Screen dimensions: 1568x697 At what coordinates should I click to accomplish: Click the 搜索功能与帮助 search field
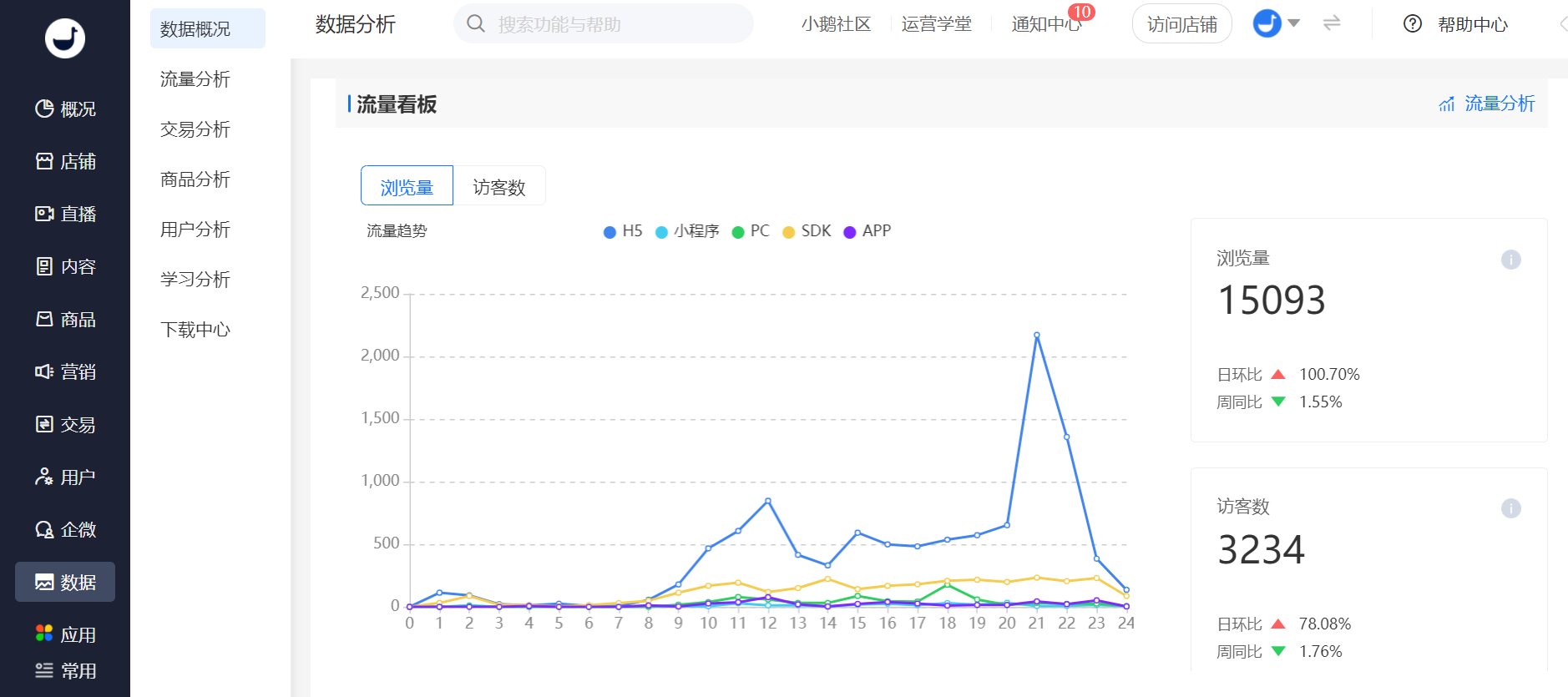point(604,24)
